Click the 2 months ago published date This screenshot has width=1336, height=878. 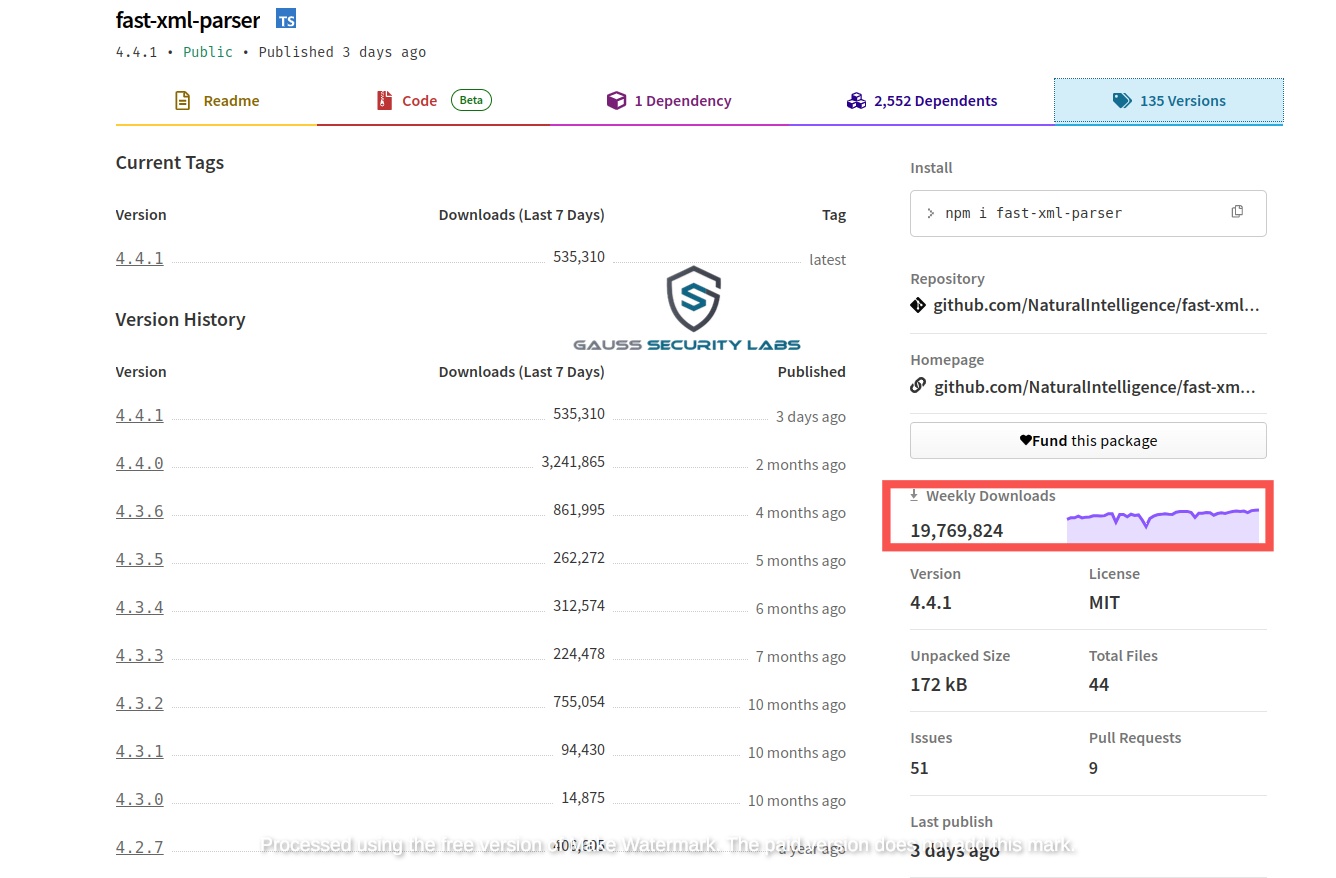click(800, 464)
